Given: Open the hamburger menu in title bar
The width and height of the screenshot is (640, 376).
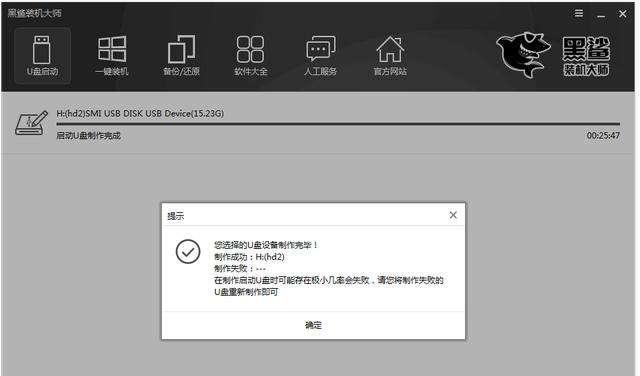Looking at the screenshot, I should (579, 13).
